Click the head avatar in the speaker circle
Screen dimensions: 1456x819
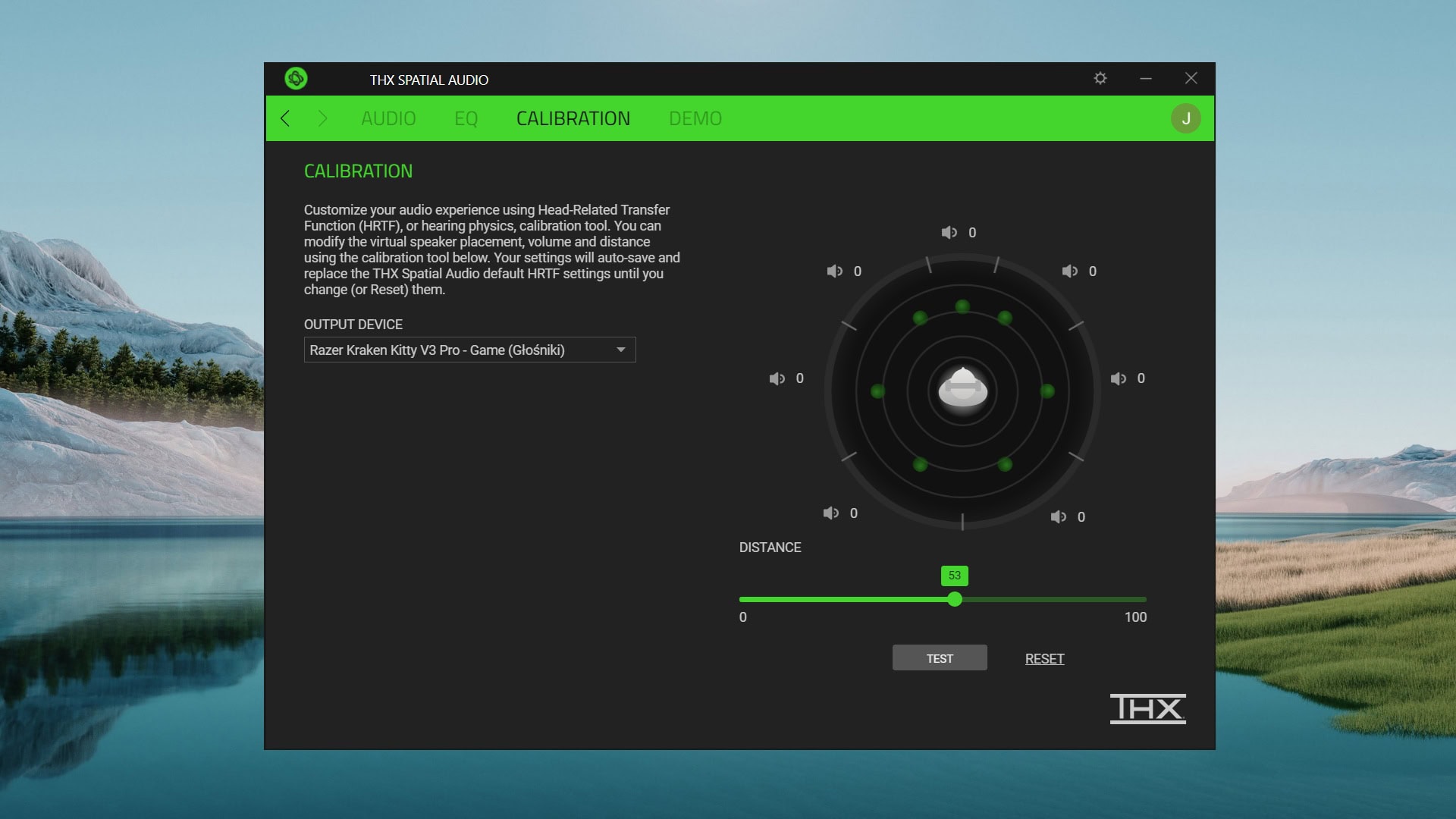[962, 390]
